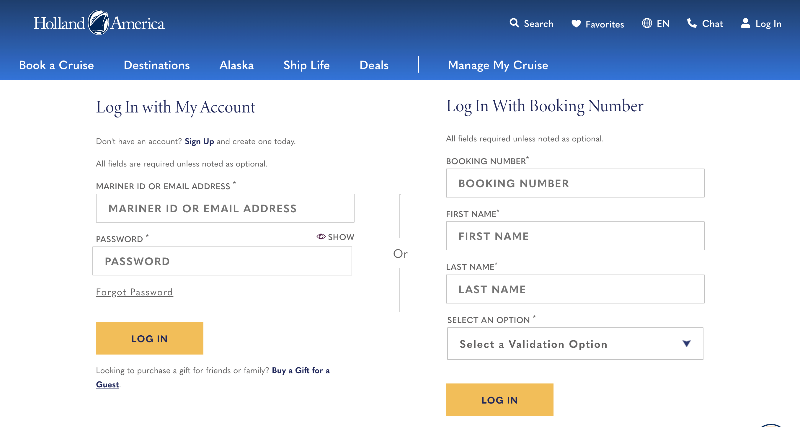800x427 pixels.
Task: Click Log In under My Account form
Action: point(149,338)
